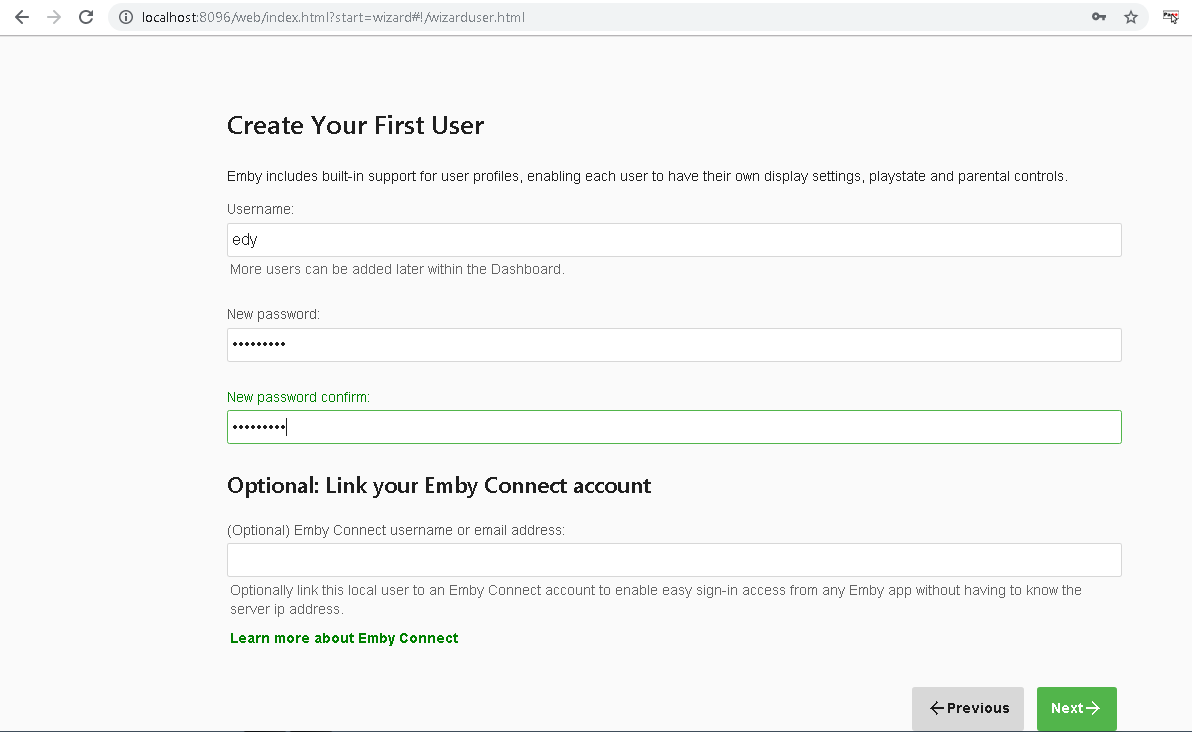Select the New password confirm input box
1192x732 pixels.
click(x=673, y=427)
